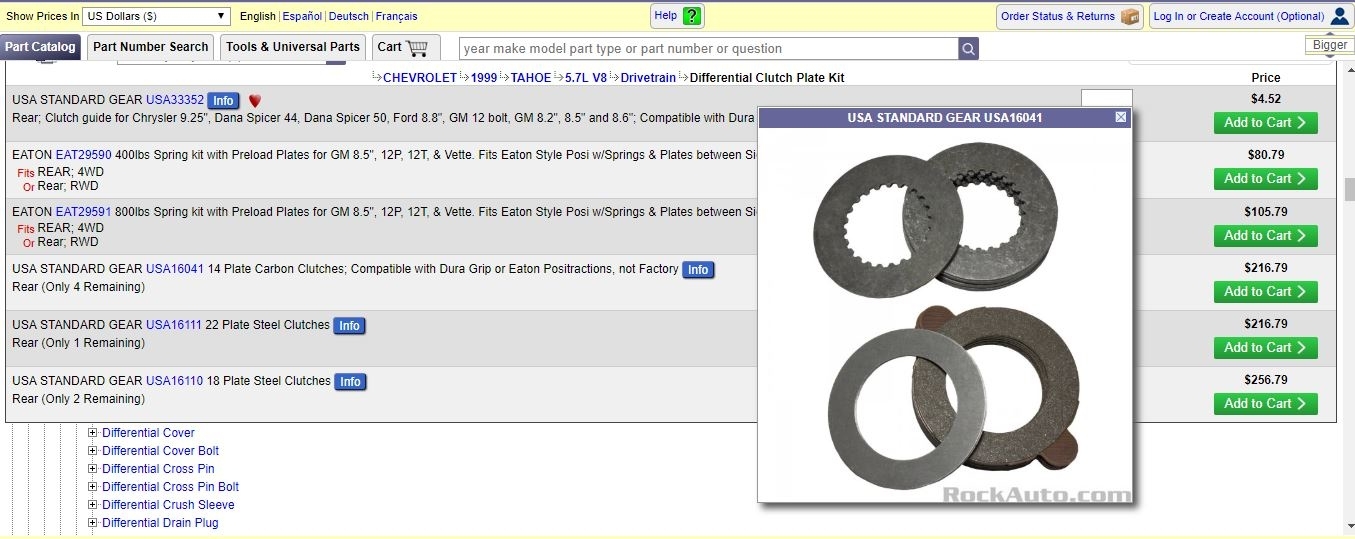Open the Part Number Search tab

(x=150, y=47)
